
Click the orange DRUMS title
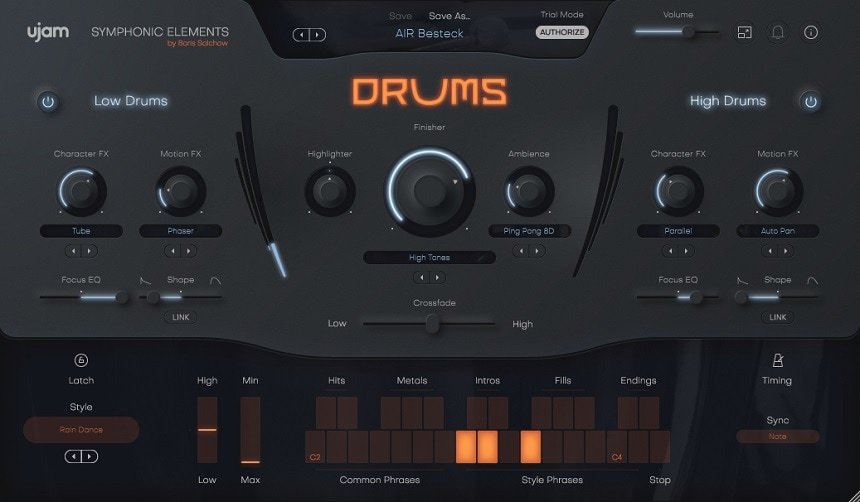pos(429,92)
